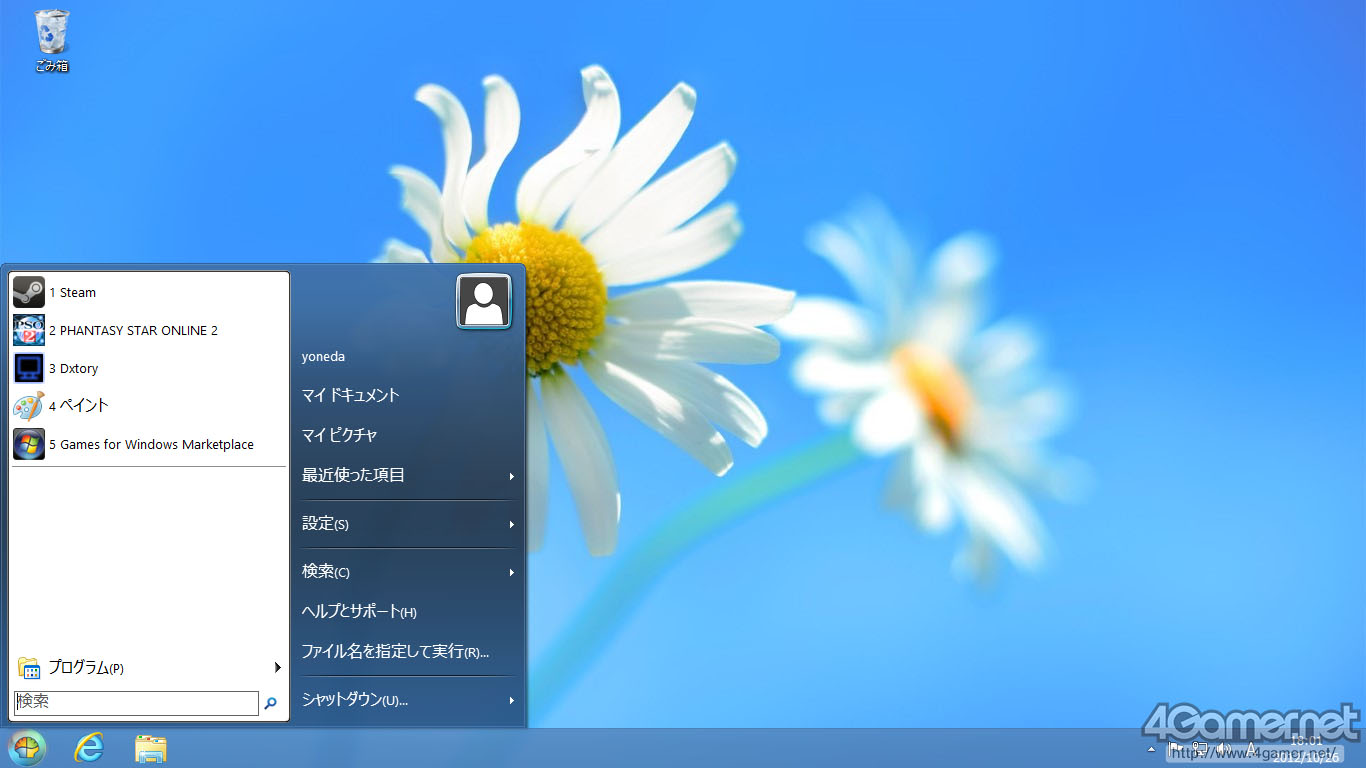The height and width of the screenshot is (768, 1366).
Task: Open the yoneda user folder
Action: tap(408, 357)
